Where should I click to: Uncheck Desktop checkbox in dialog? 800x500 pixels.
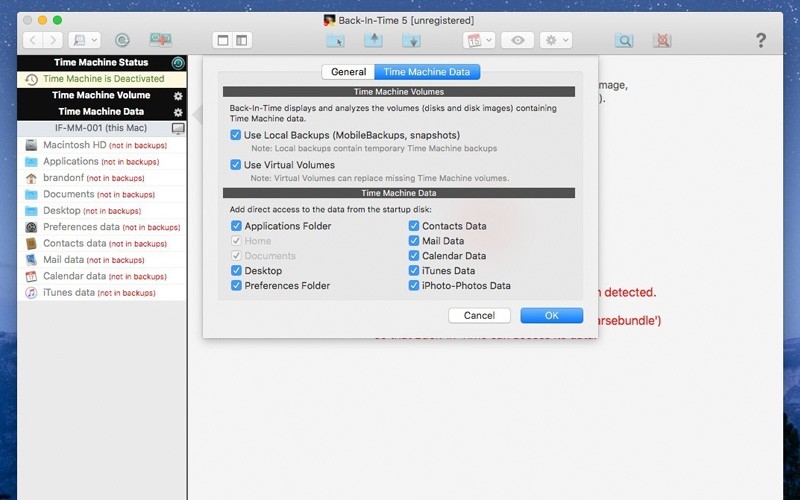[x=236, y=270]
